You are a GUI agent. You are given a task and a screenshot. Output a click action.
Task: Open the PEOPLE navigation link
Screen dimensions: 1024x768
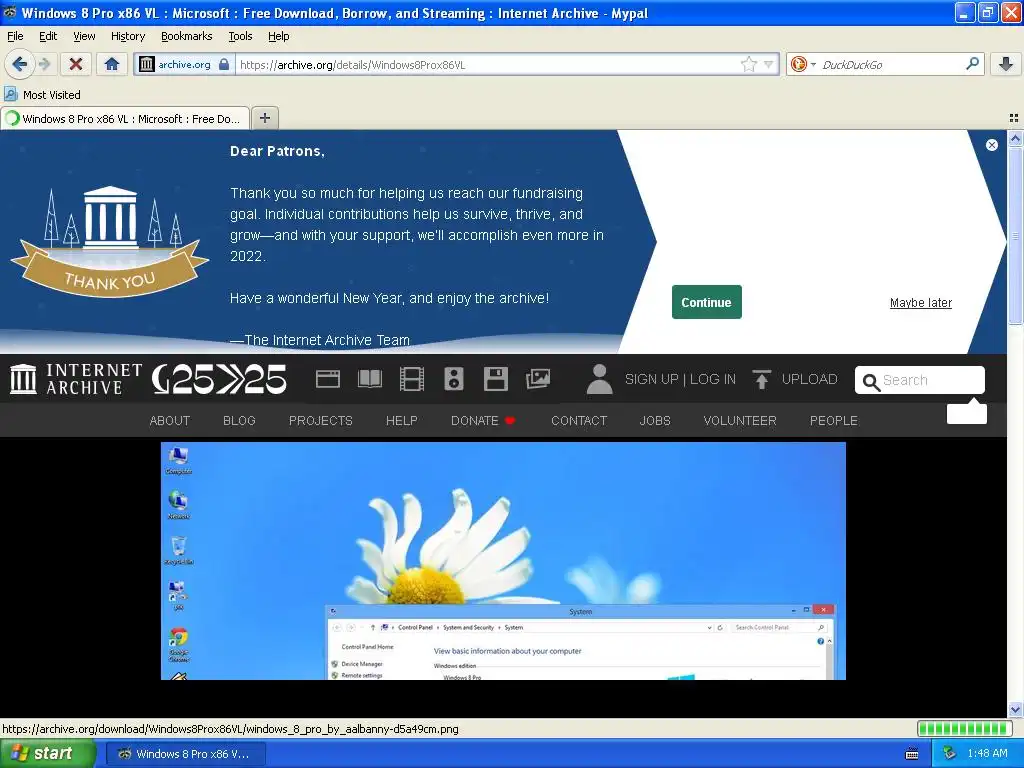click(833, 421)
